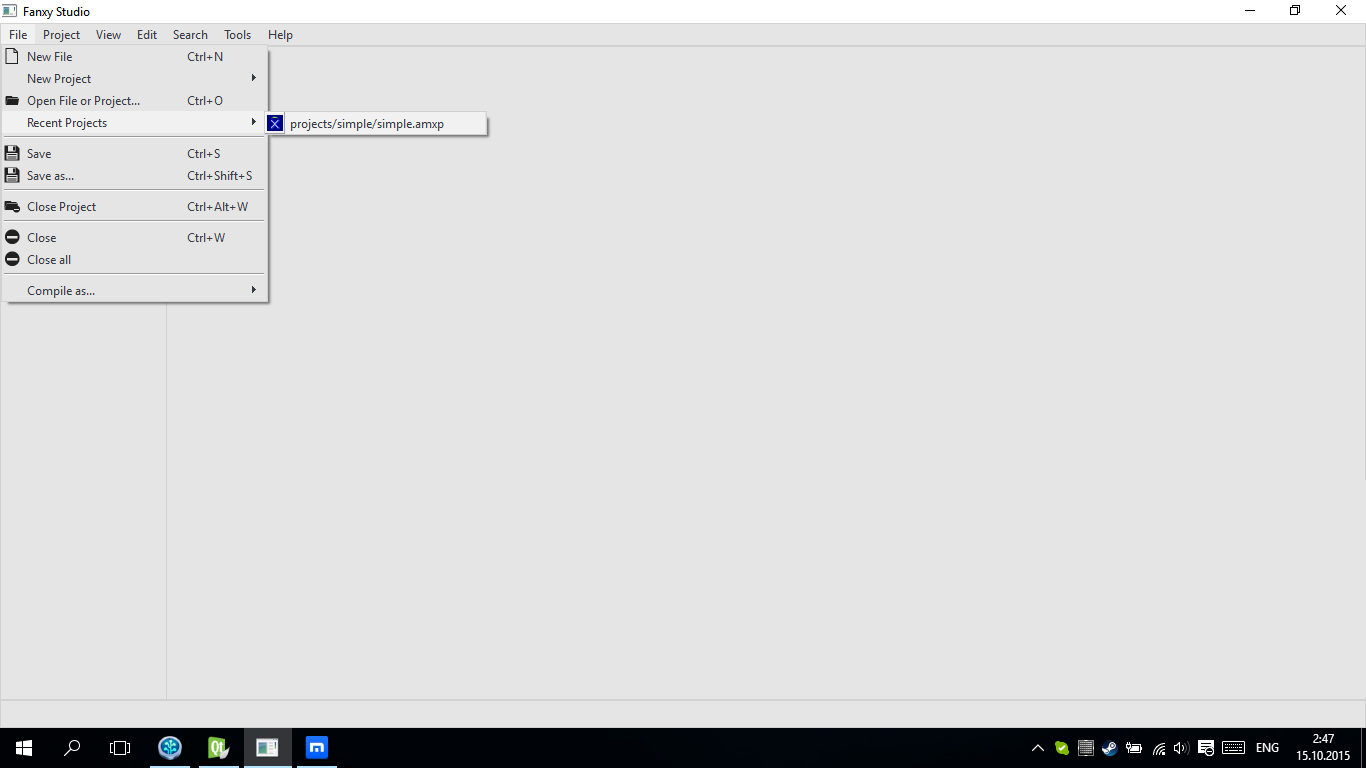Open Task View from the taskbar
Screen dimensions: 1366x768
pyautogui.click(x=120, y=748)
